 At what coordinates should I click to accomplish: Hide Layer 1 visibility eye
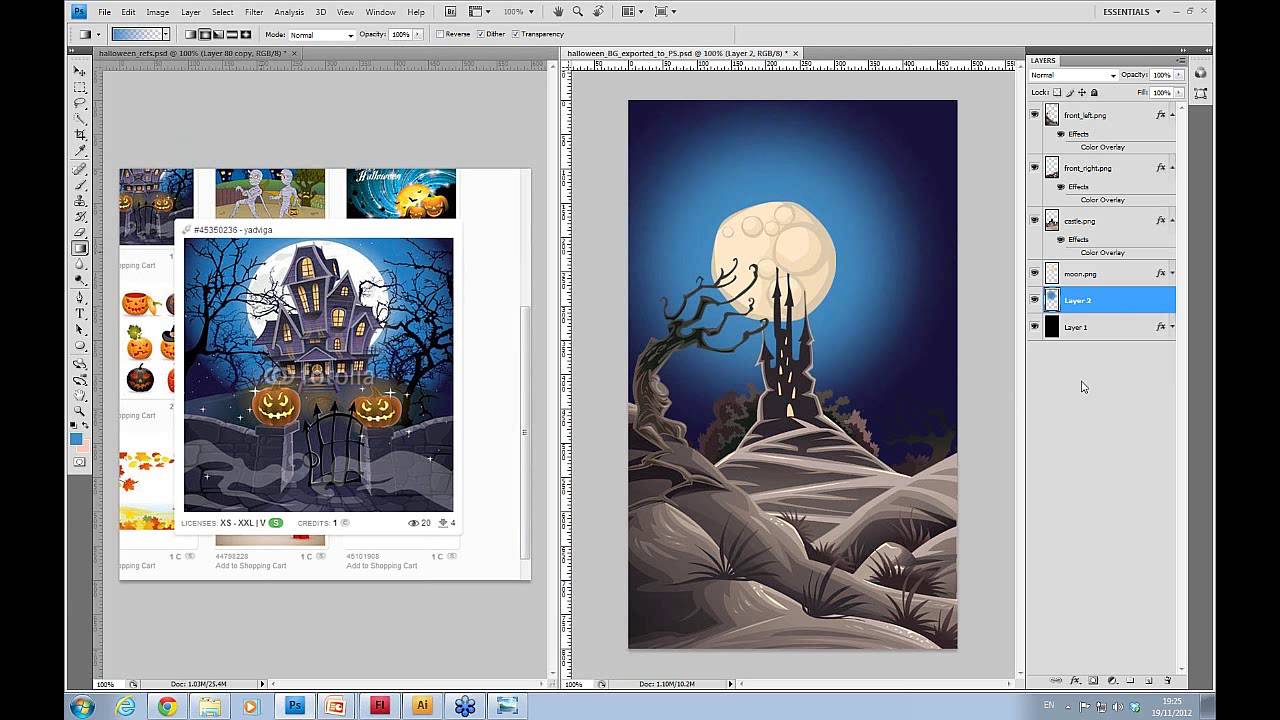(x=1034, y=326)
